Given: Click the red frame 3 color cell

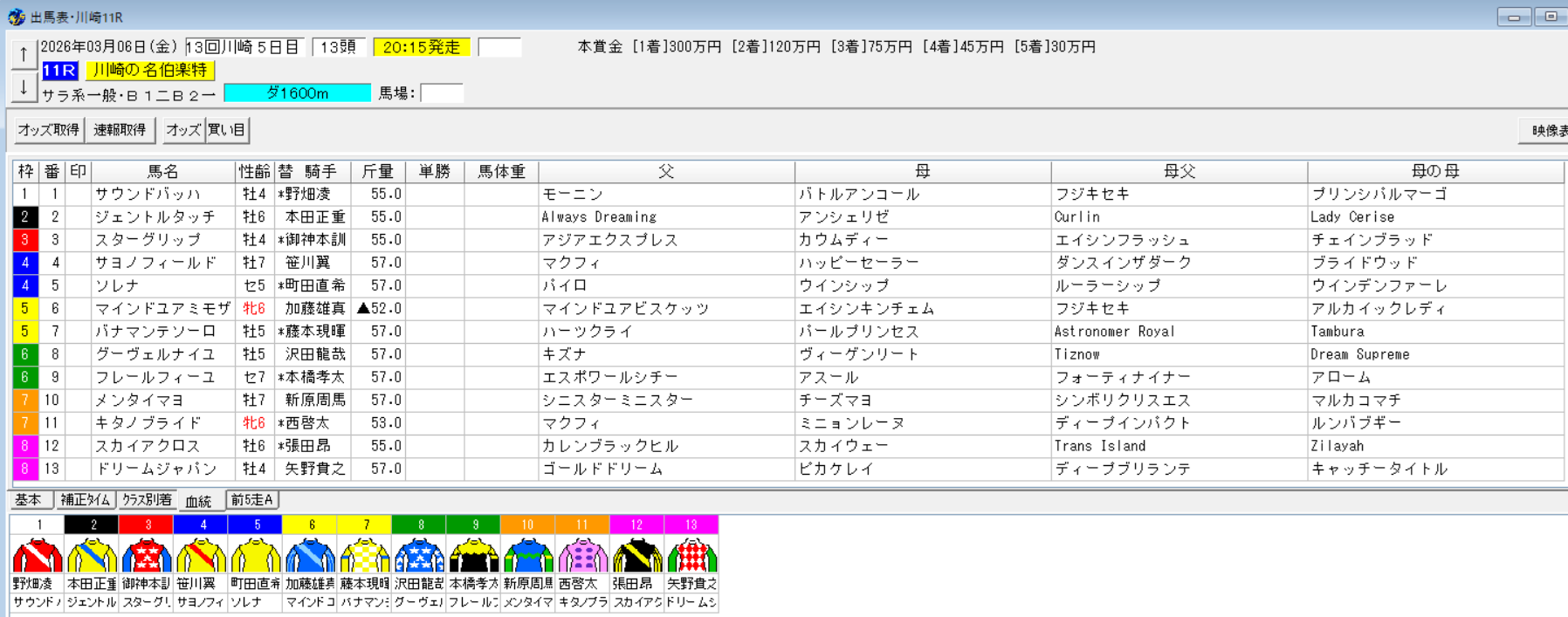Looking at the screenshot, I should point(24,240).
